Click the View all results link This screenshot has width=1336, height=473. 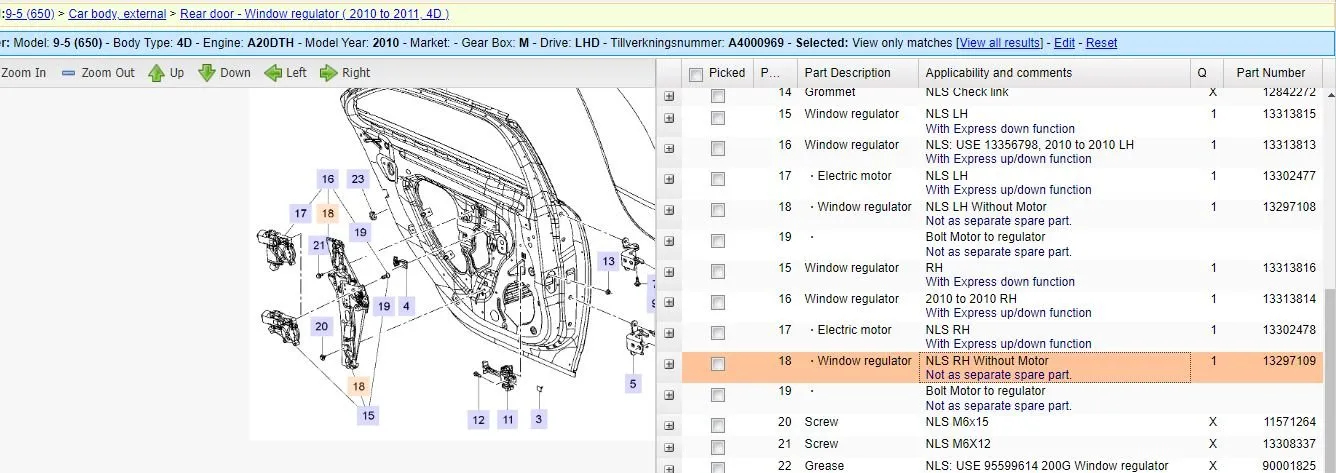click(999, 43)
